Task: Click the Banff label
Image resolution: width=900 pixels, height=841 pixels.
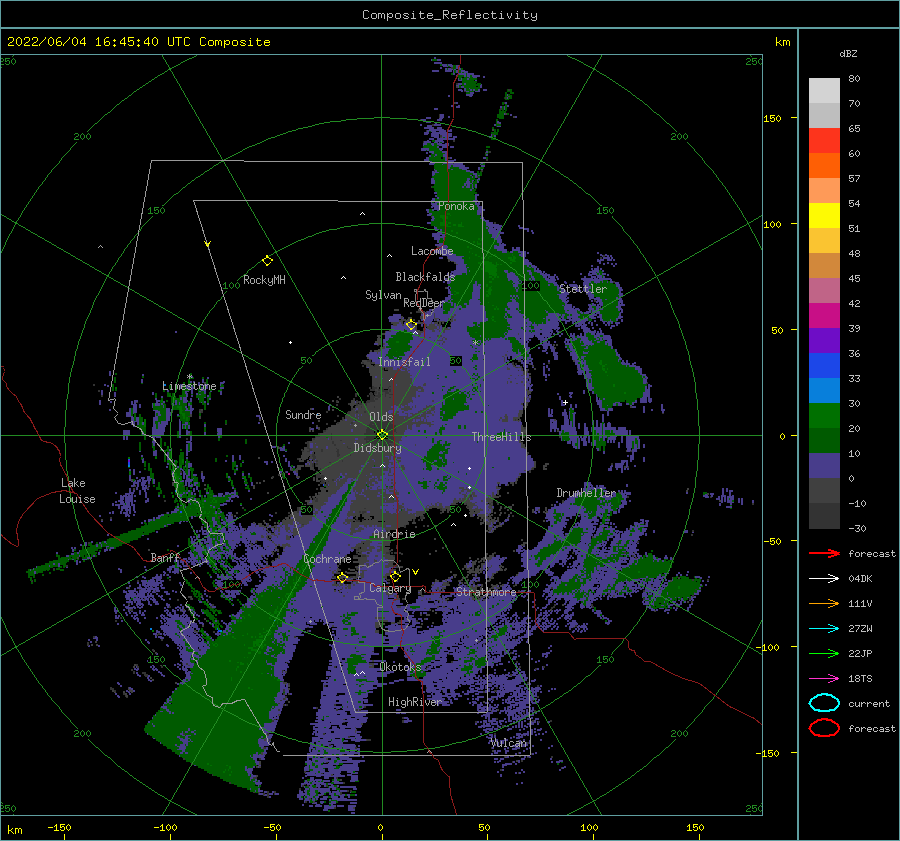Action: coord(165,557)
